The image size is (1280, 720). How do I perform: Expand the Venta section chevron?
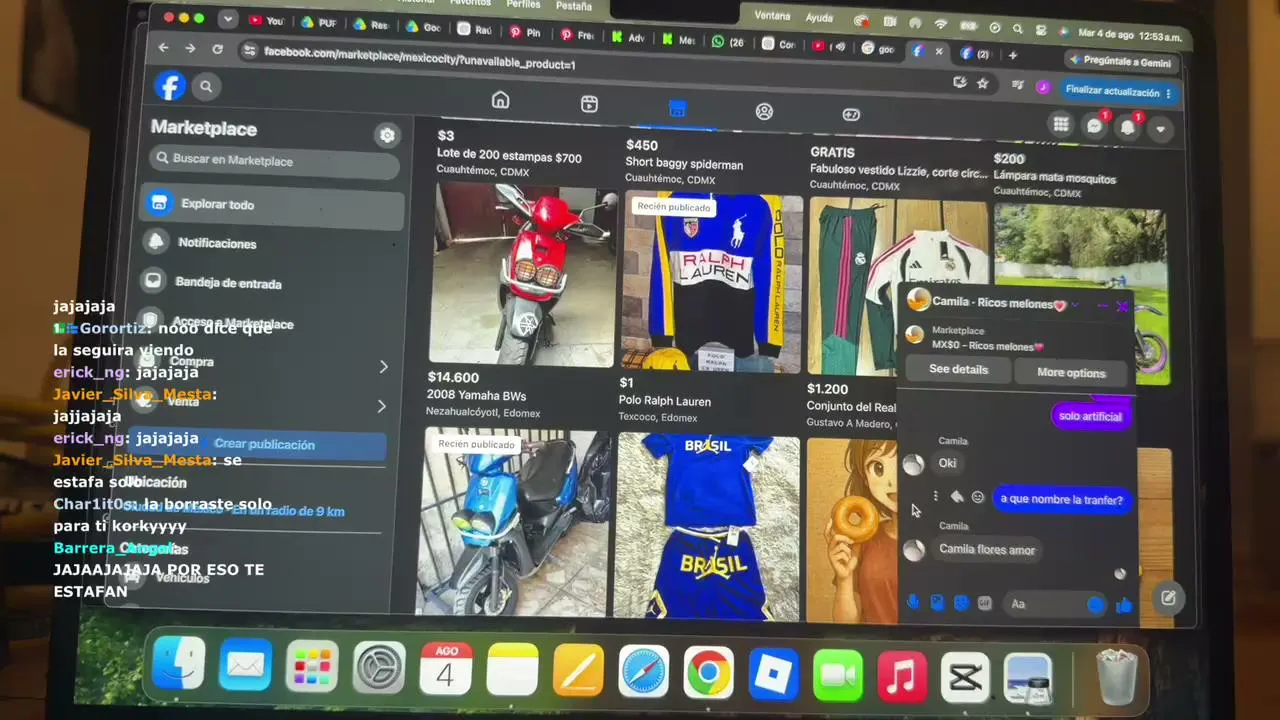tap(381, 406)
